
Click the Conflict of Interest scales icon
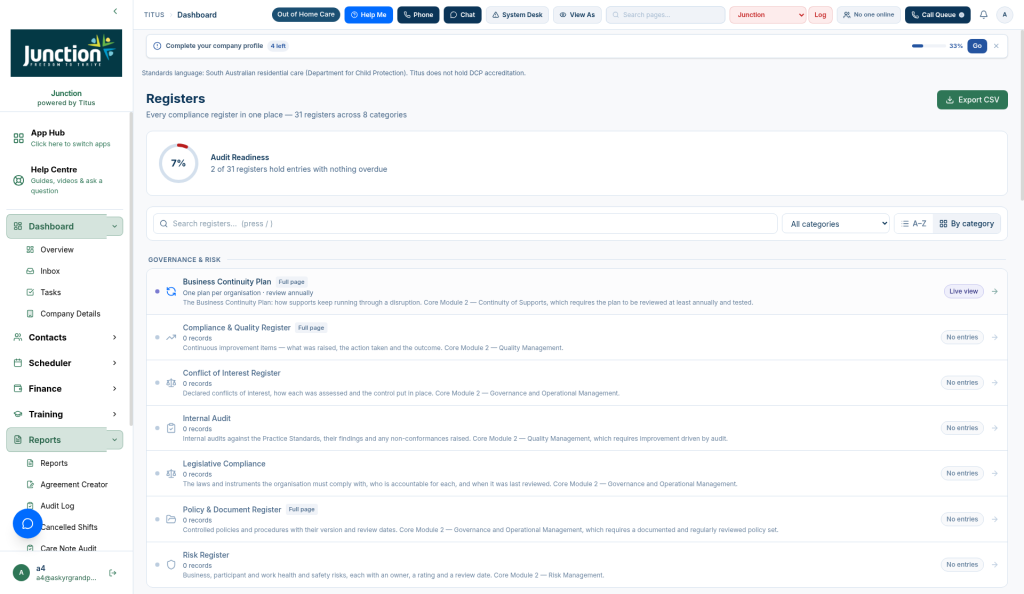[x=171, y=383]
